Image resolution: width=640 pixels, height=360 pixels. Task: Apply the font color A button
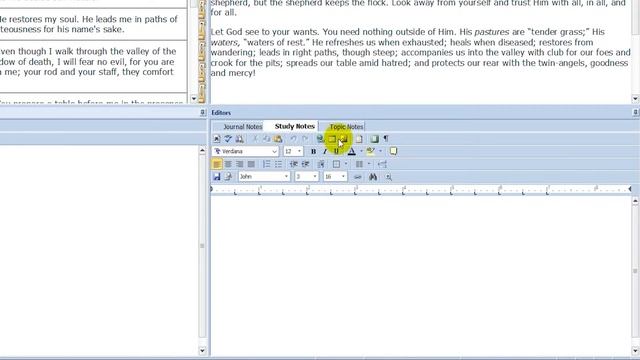tap(351, 151)
